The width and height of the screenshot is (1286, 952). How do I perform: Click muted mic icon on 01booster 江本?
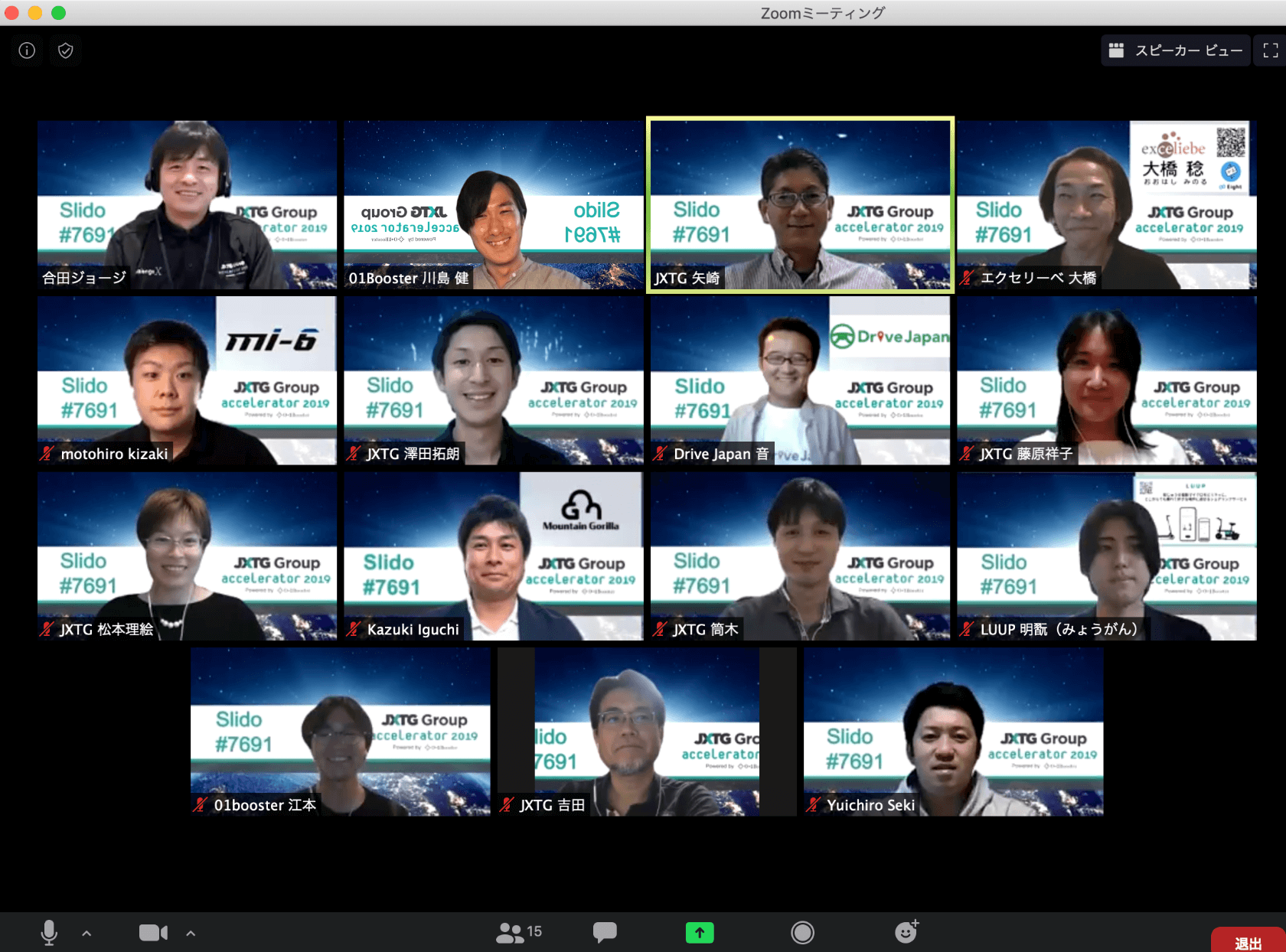[201, 805]
